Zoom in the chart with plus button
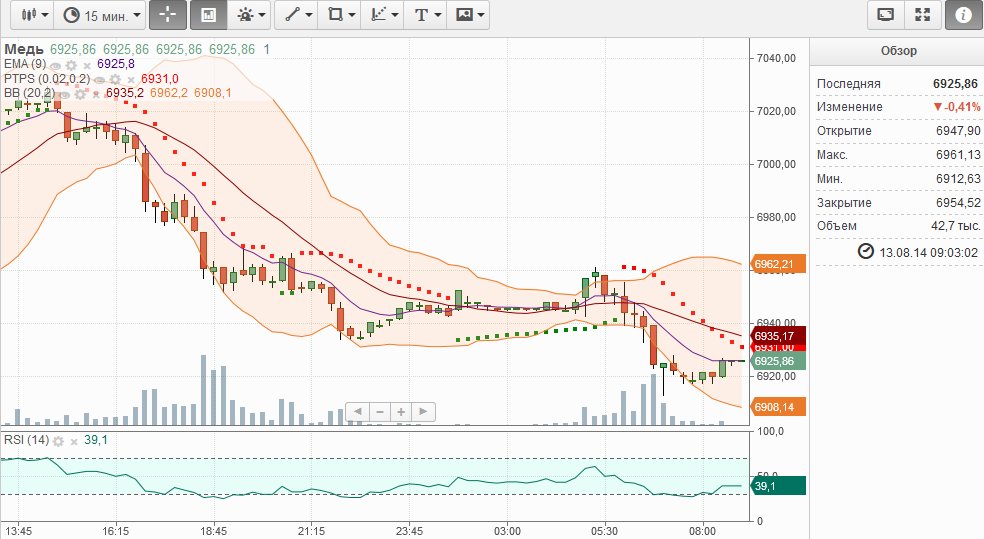Image resolution: width=984 pixels, height=539 pixels. pos(400,411)
